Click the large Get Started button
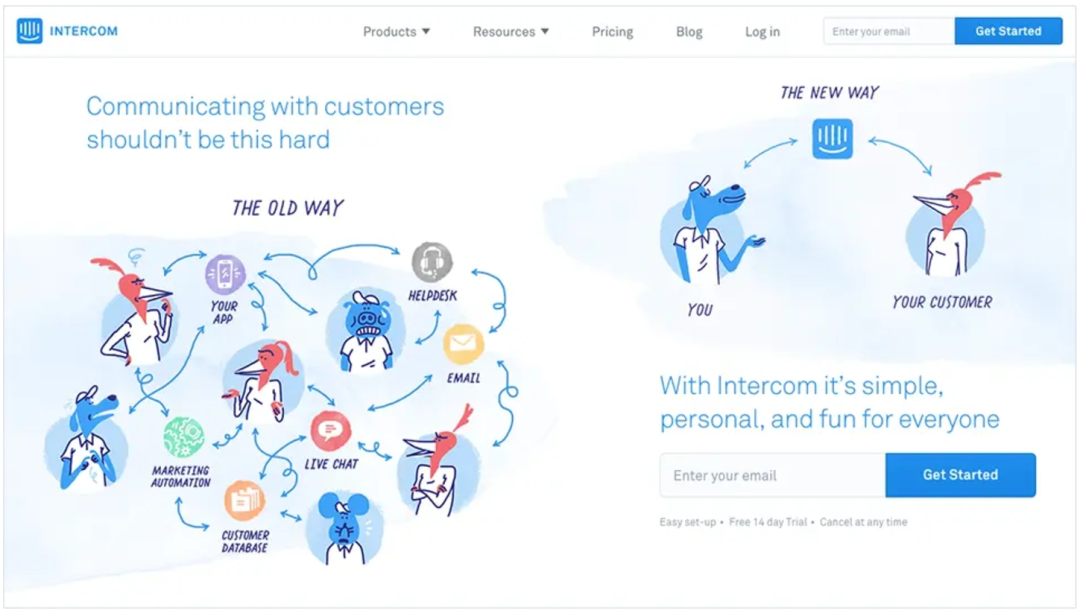This screenshot has height=616, width=1080. coord(960,475)
